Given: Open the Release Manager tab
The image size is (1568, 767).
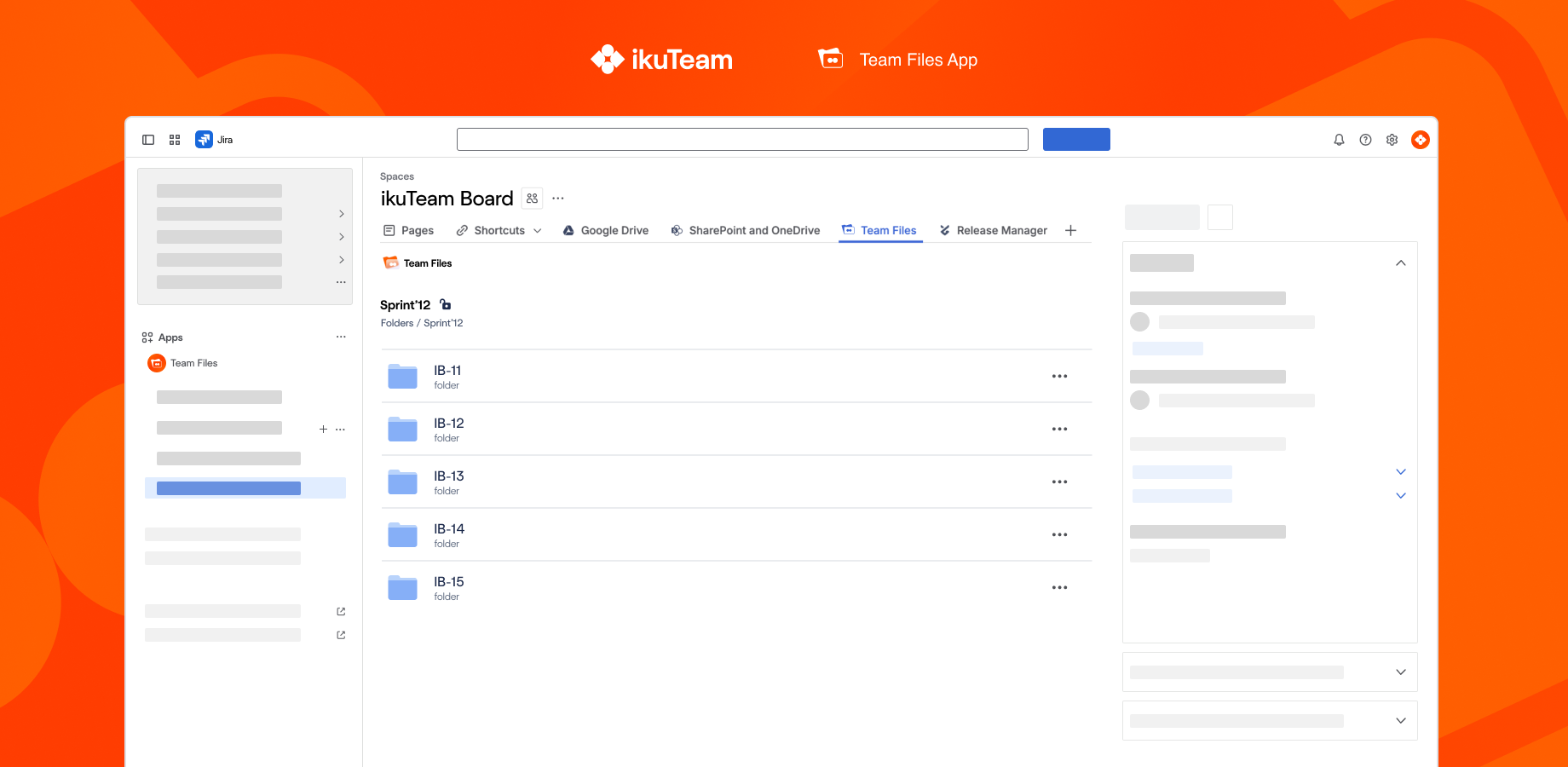Looking at the screenshot, I should click(x=1000, y=230).
